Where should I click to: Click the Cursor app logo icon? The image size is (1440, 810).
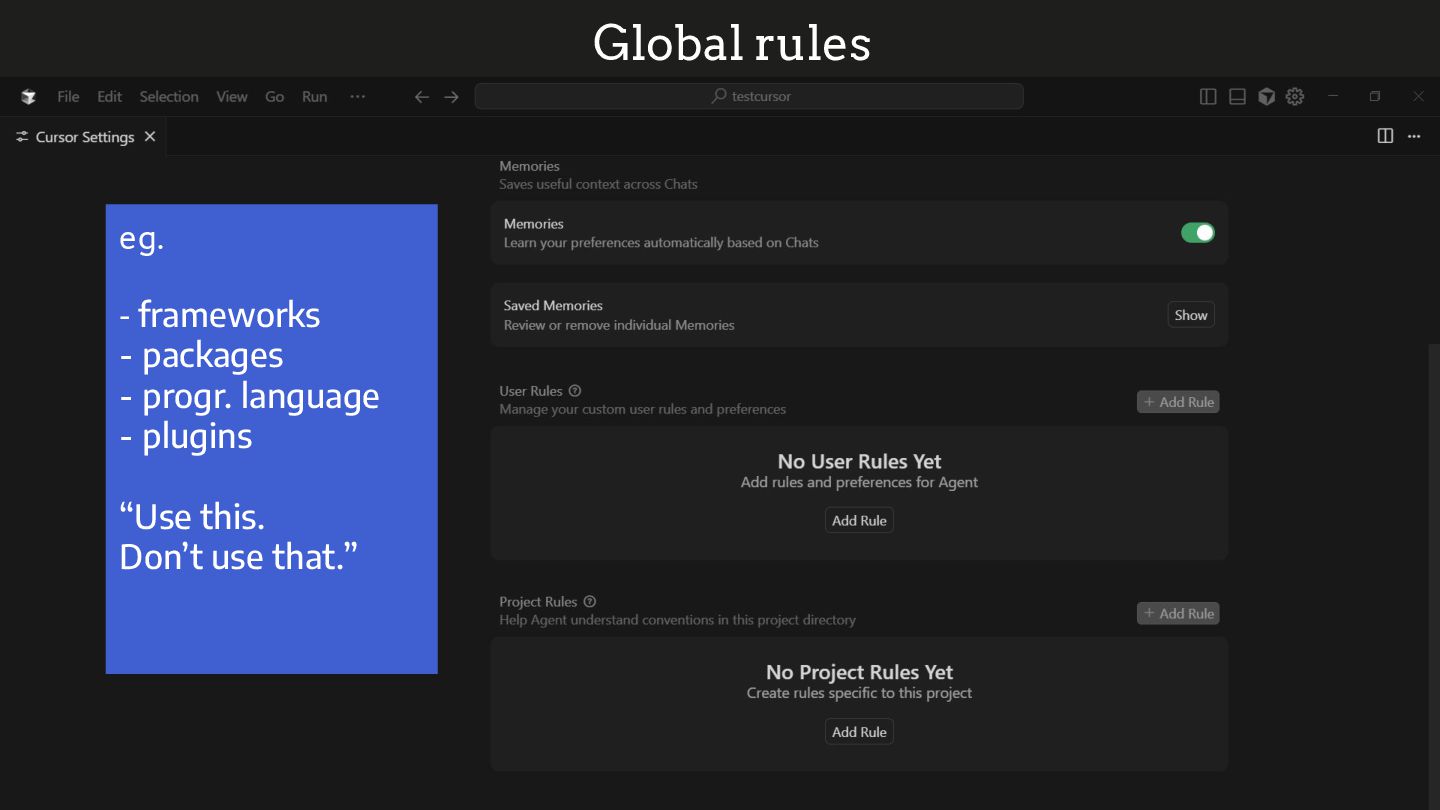tap(28, 97)
